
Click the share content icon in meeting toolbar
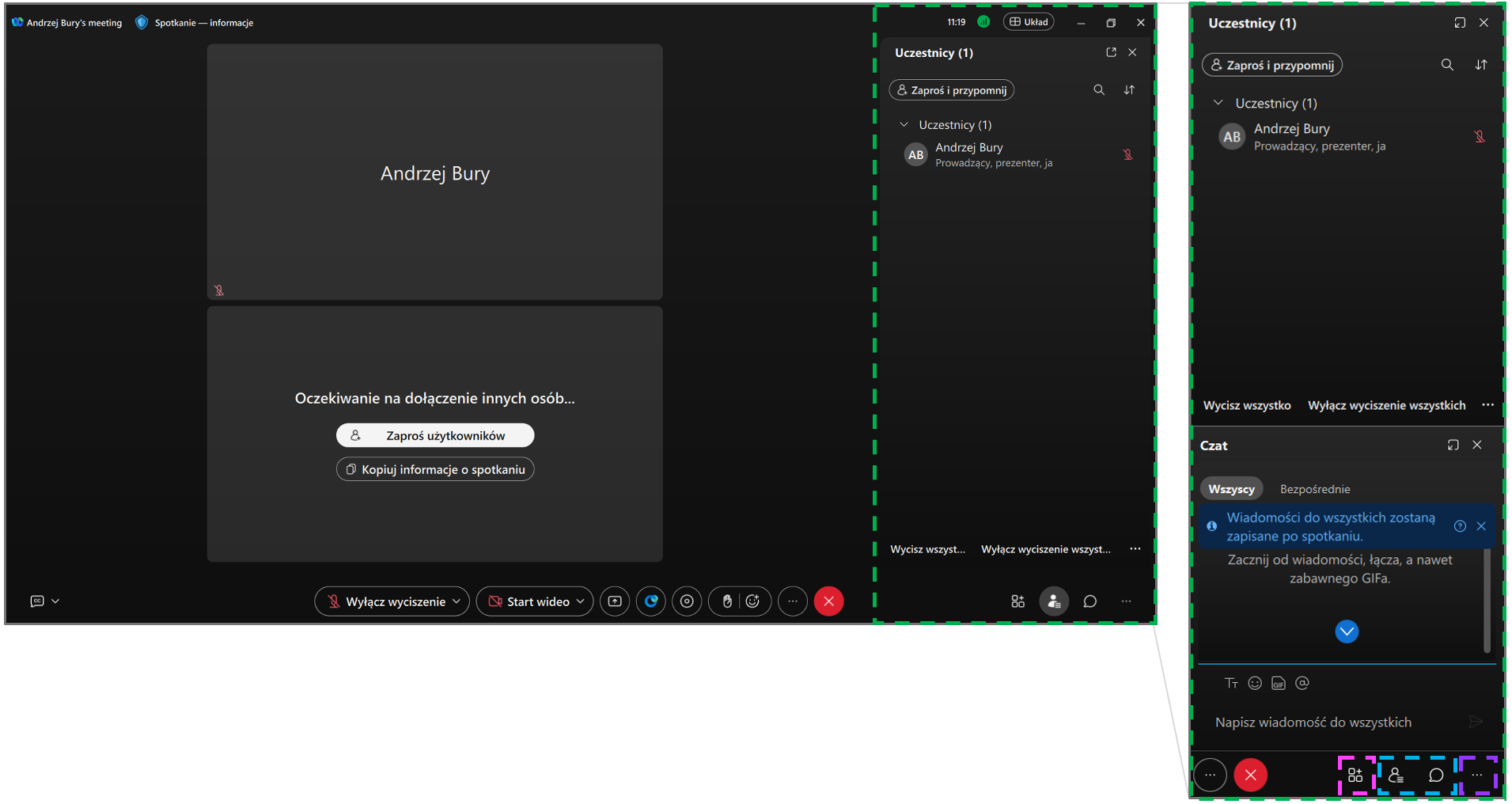[615, 601]
